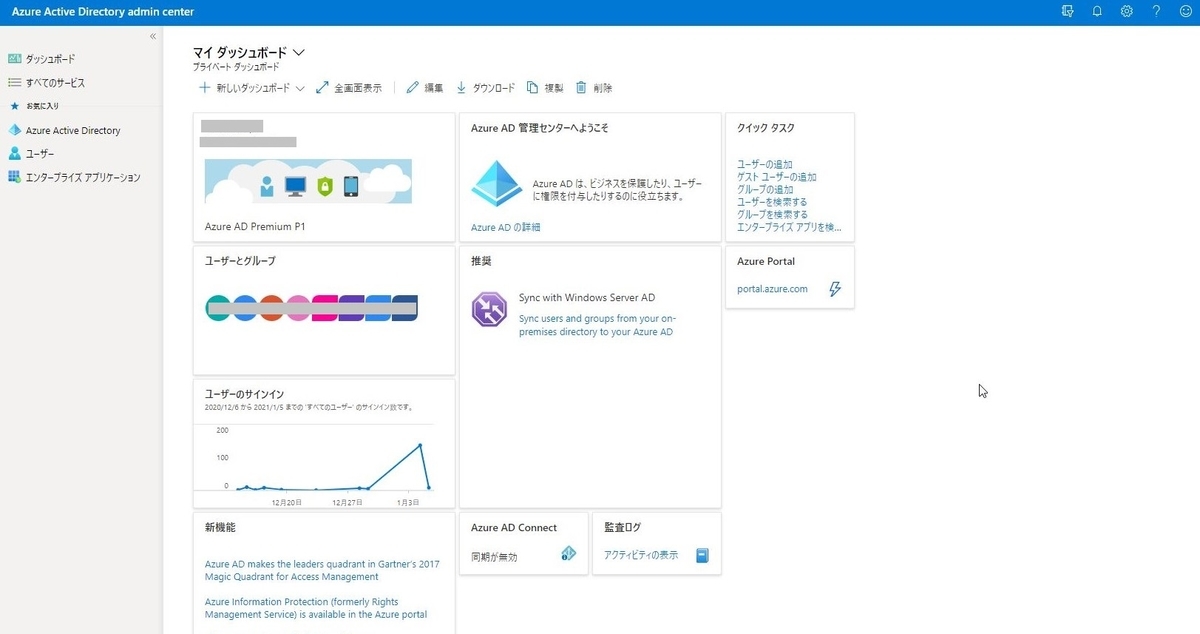Click the ゲスト ユーザーの追加 link
The height and width of the screenshot is (634, 1200).
point(777,177)
